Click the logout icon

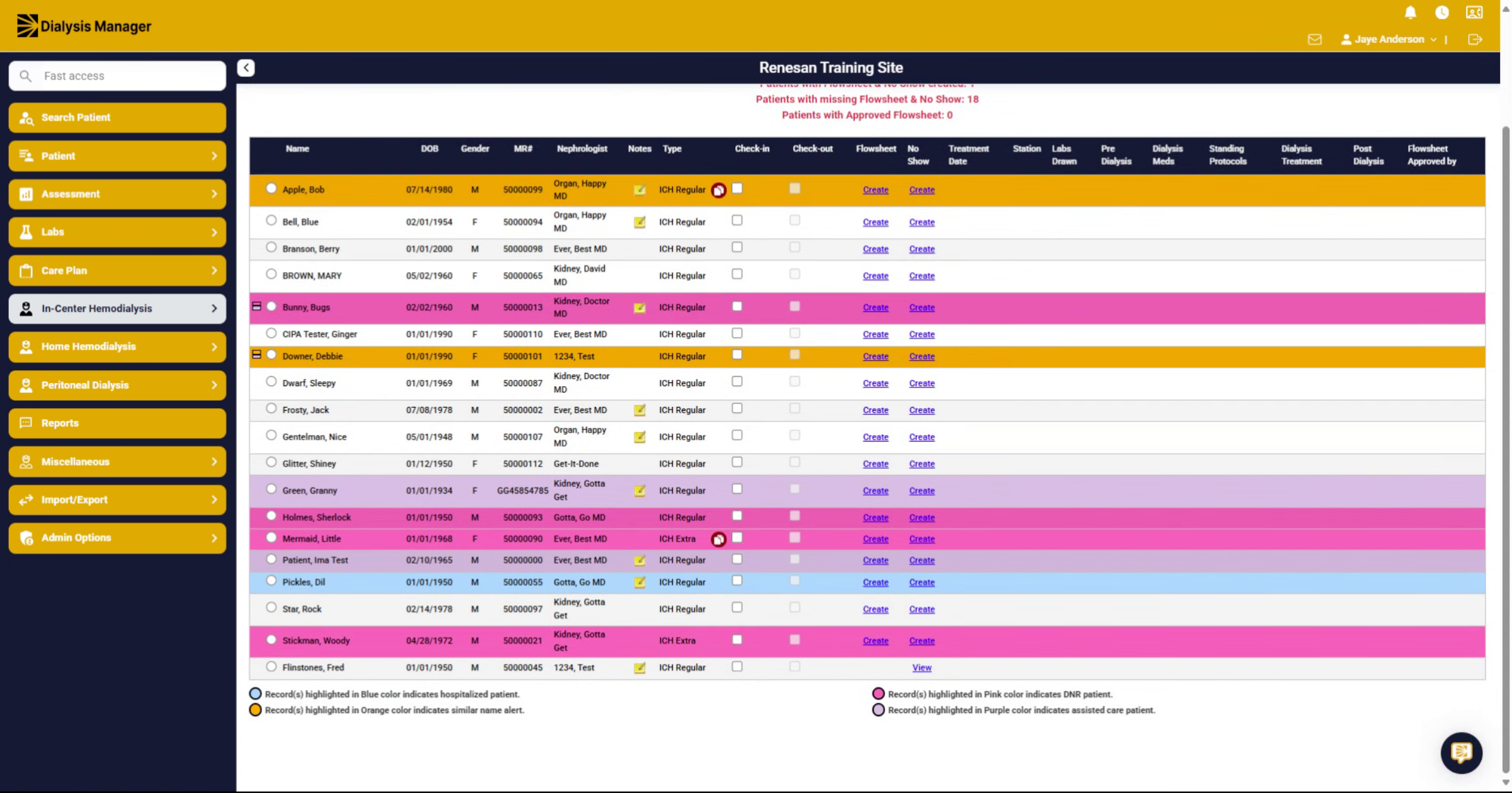coord(1475,40)
